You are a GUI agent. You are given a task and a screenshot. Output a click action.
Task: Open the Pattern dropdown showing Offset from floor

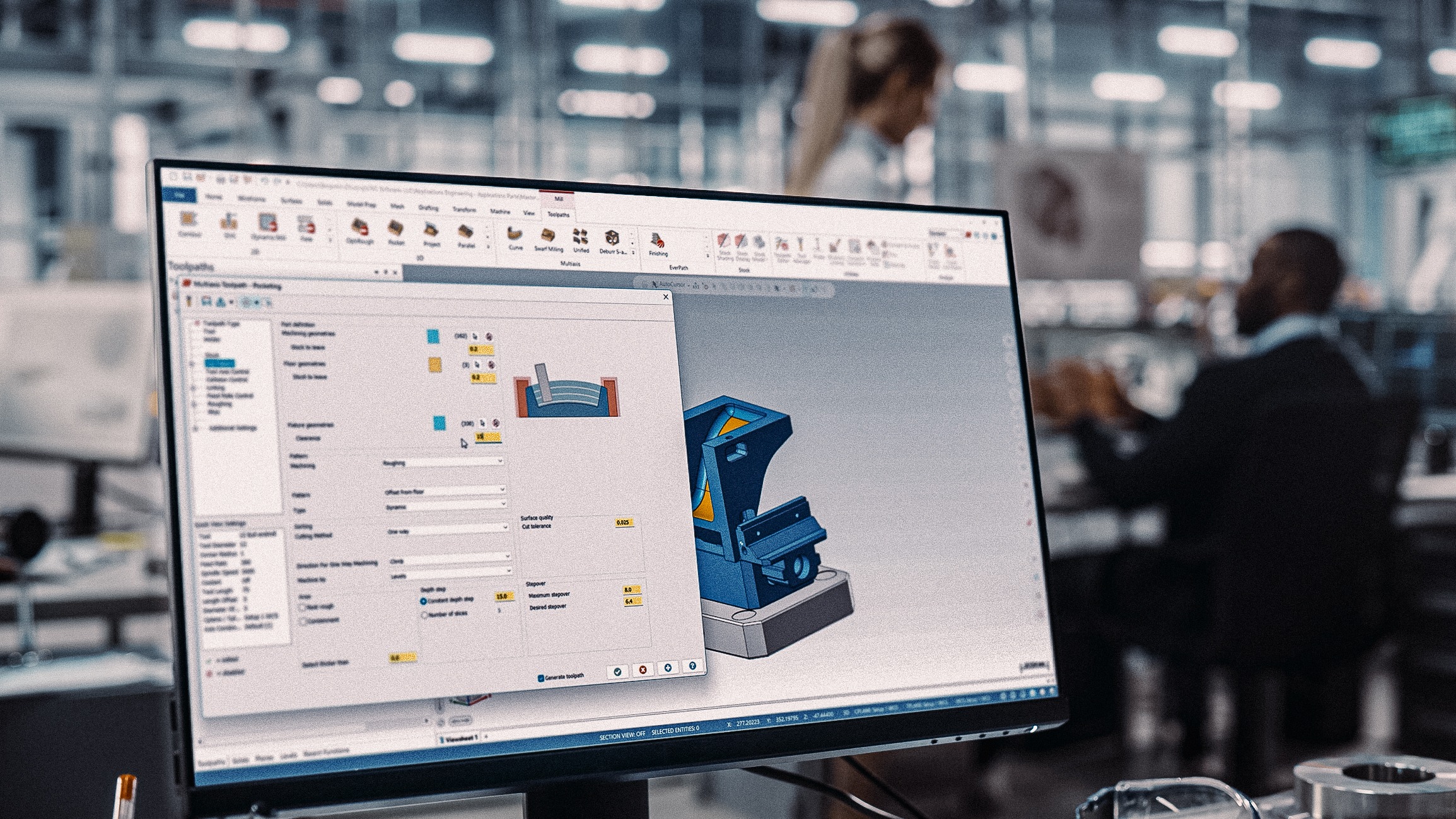tap(445, 490)
